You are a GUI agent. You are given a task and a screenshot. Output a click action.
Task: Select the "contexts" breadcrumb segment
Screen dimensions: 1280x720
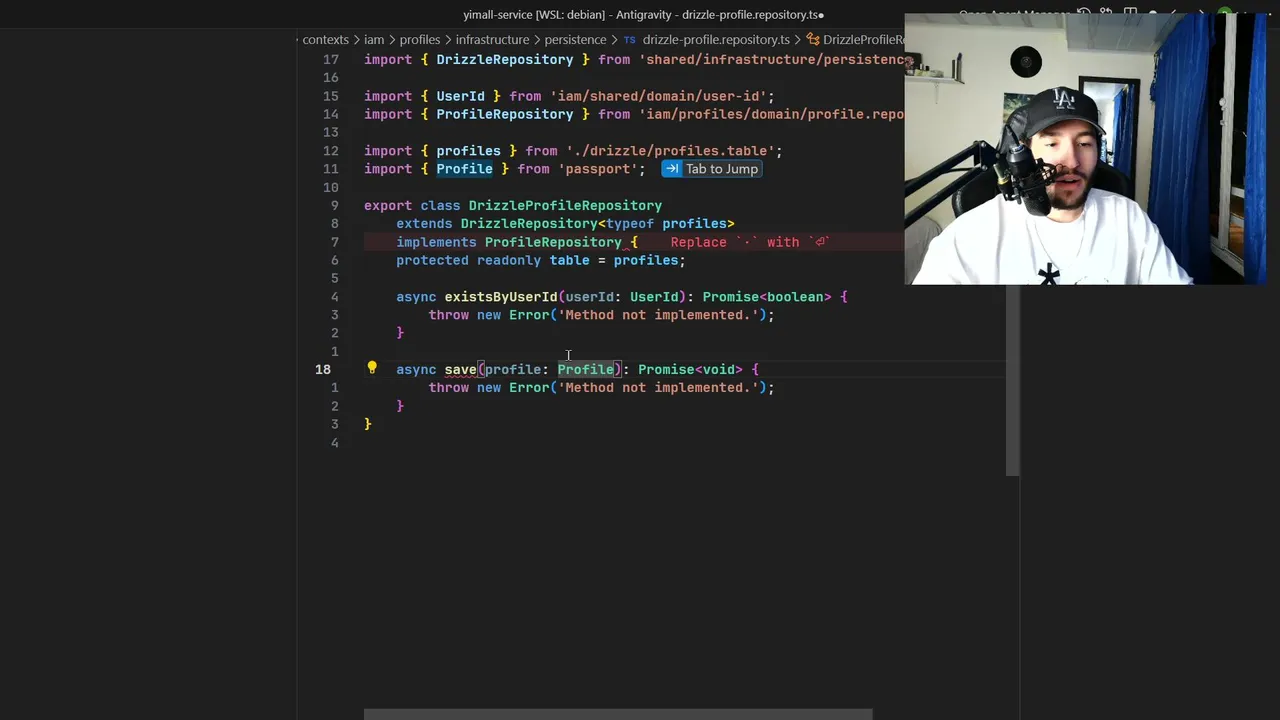(x=325, y=40)
